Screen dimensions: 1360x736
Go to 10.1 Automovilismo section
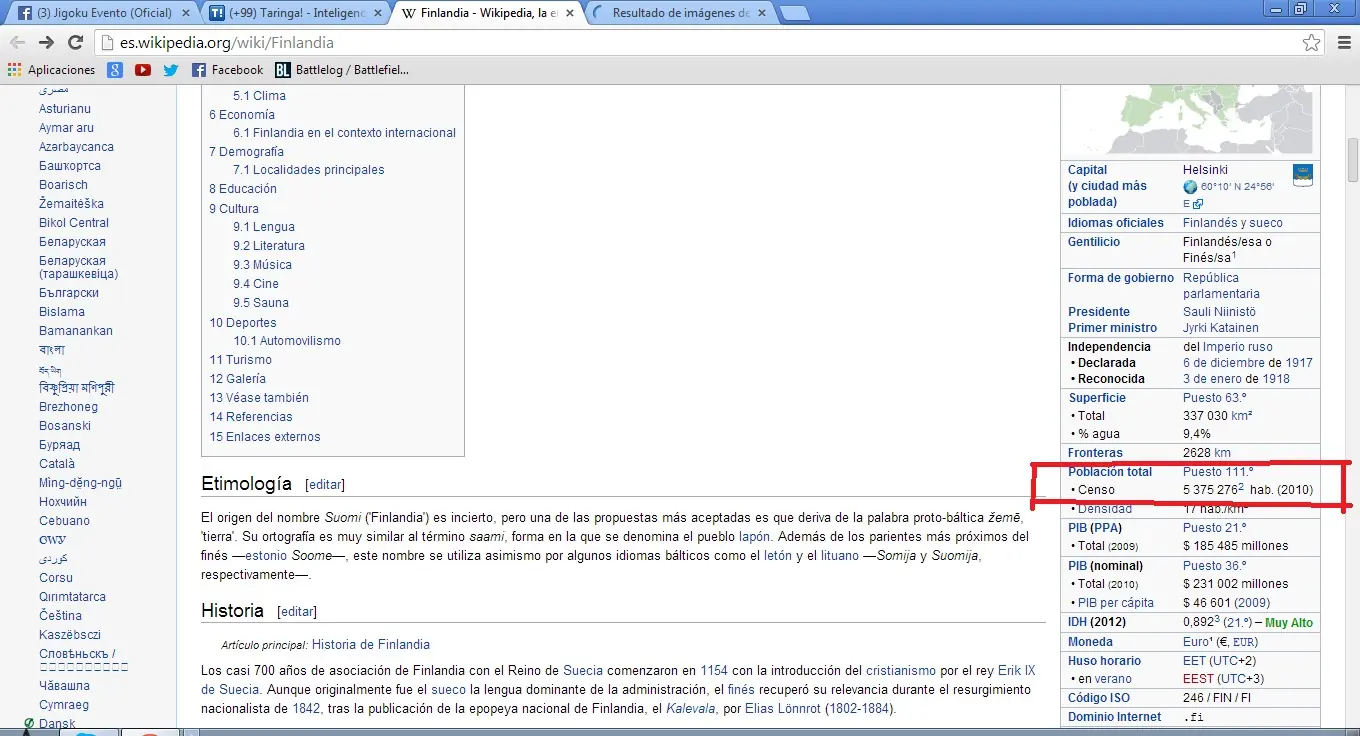click(x=286, y=341)
